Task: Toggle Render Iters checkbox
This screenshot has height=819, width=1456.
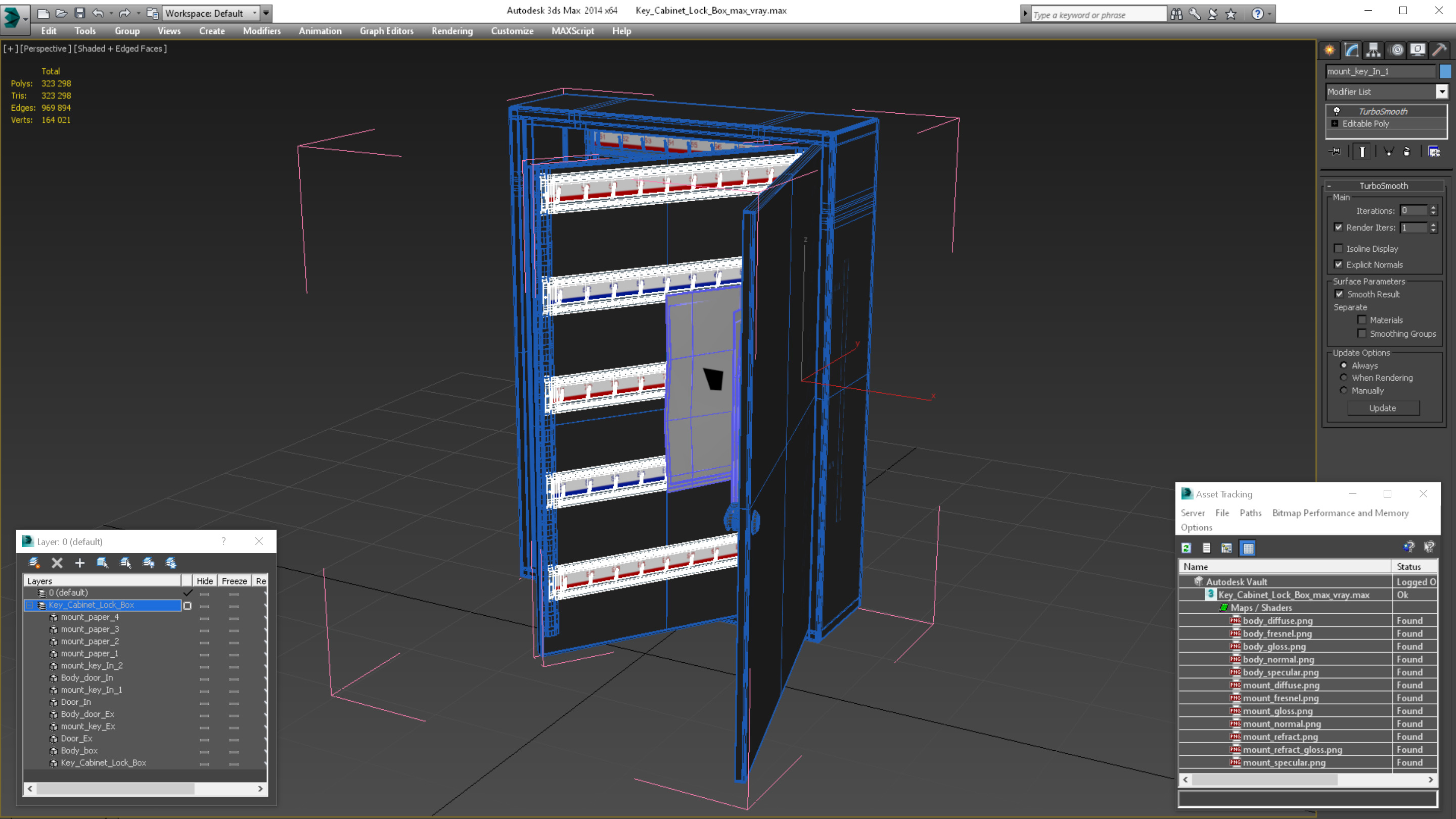Action: pos(1338,227)
